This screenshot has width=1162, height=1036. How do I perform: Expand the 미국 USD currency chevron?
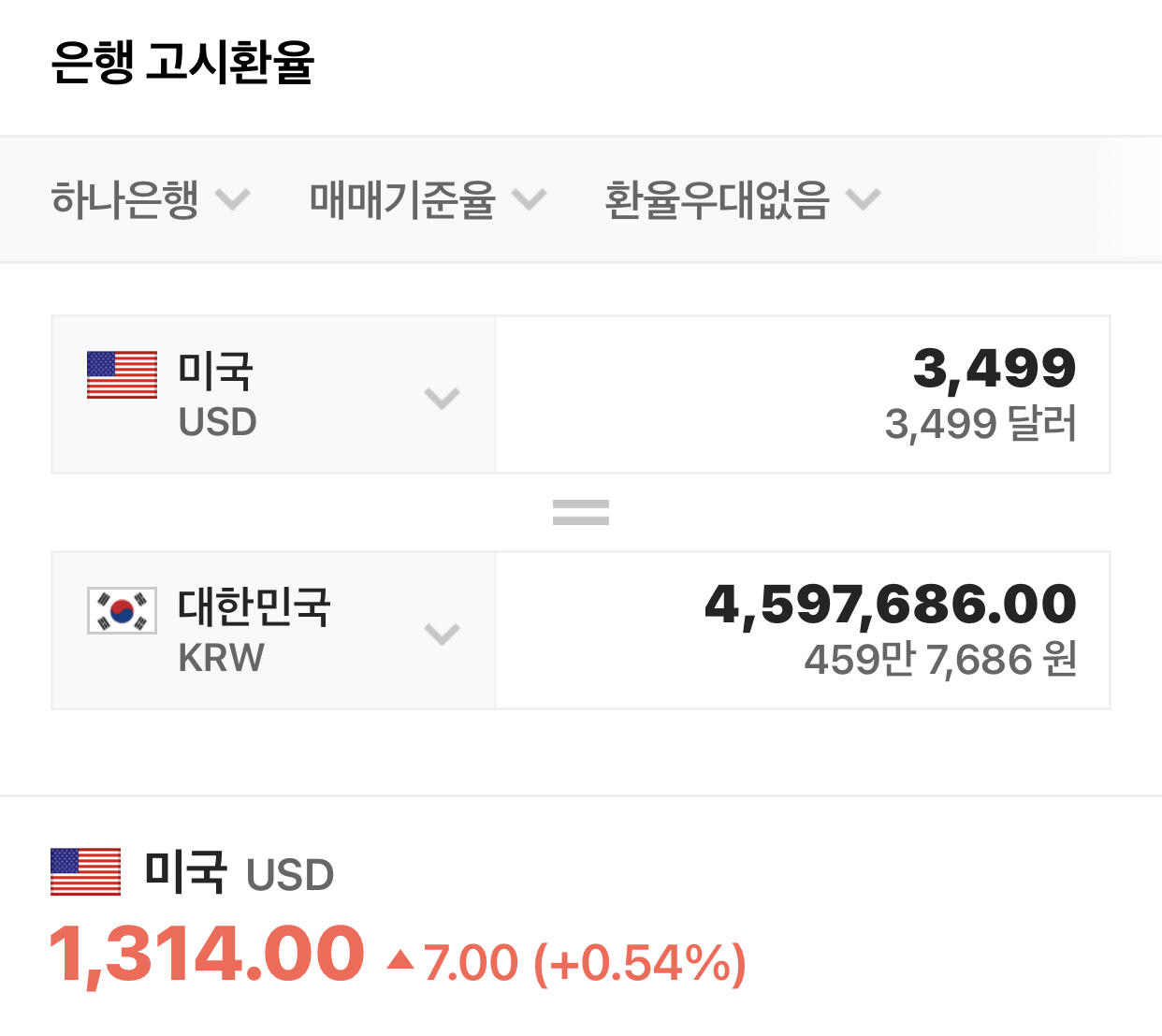[442, 398]
